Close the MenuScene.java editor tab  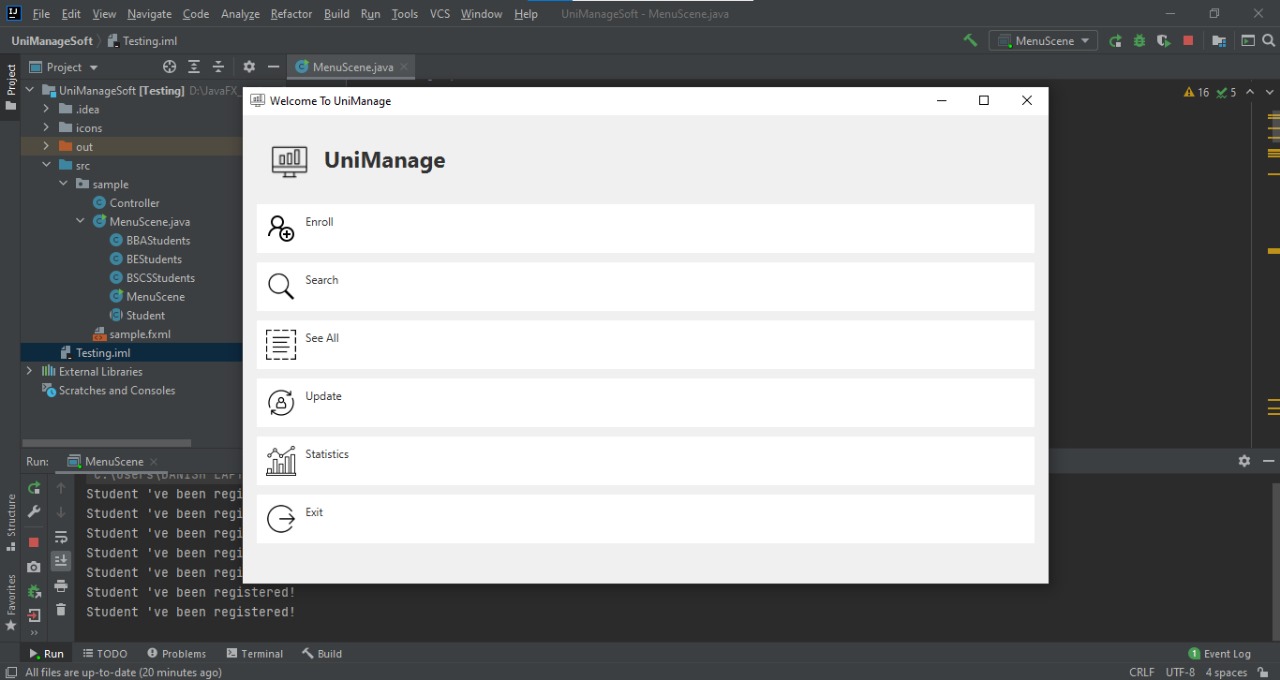(x=404, y=67)
